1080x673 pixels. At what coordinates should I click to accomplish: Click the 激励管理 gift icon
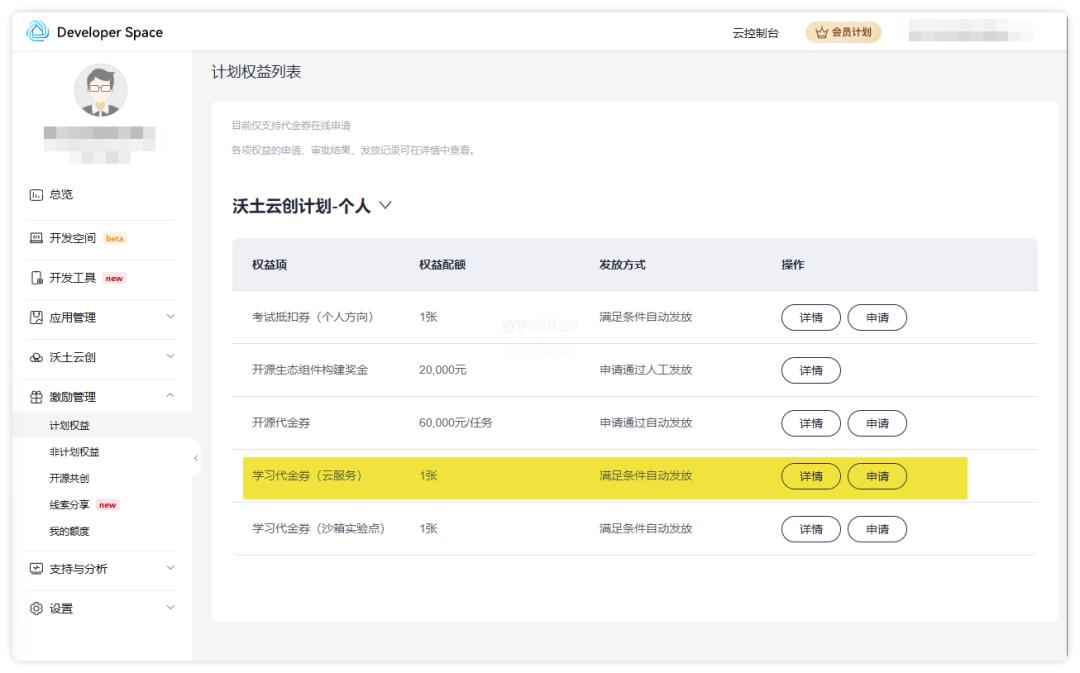click(36, 397)
